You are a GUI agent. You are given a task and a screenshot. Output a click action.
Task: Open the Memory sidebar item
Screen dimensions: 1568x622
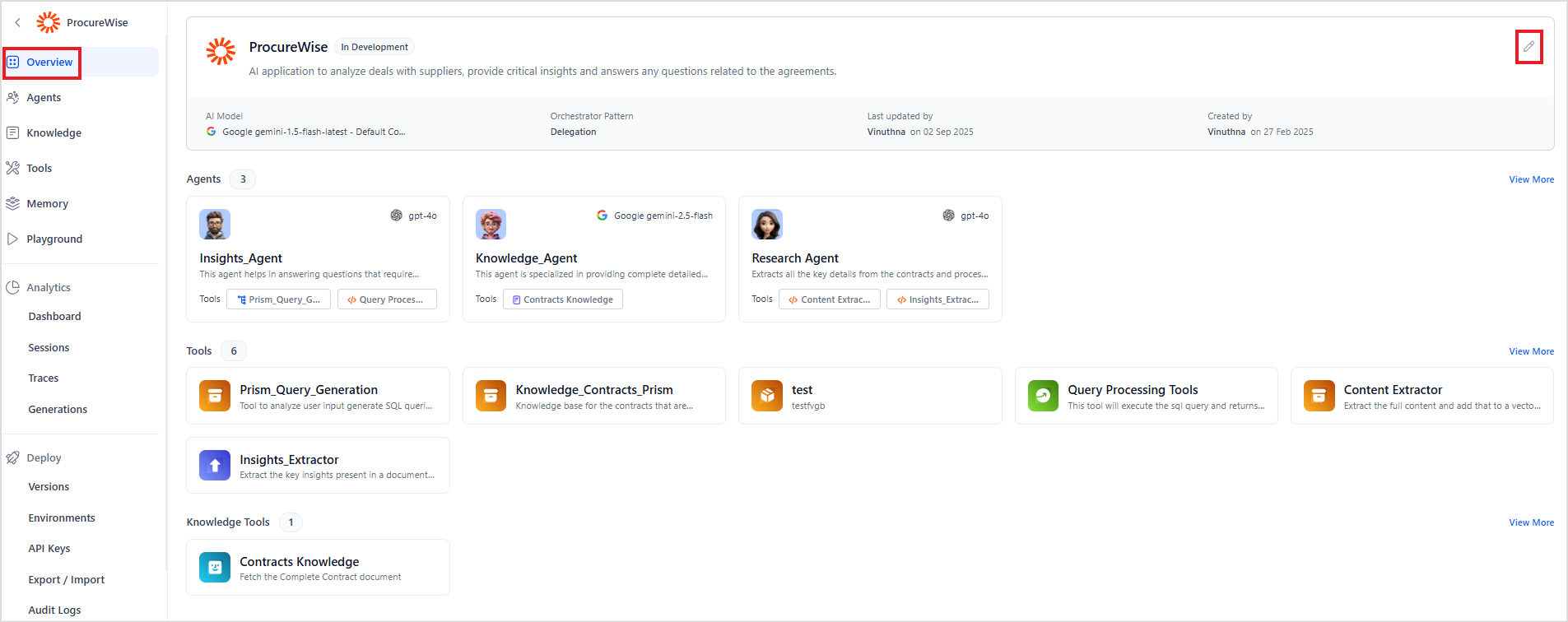[47, 204]
